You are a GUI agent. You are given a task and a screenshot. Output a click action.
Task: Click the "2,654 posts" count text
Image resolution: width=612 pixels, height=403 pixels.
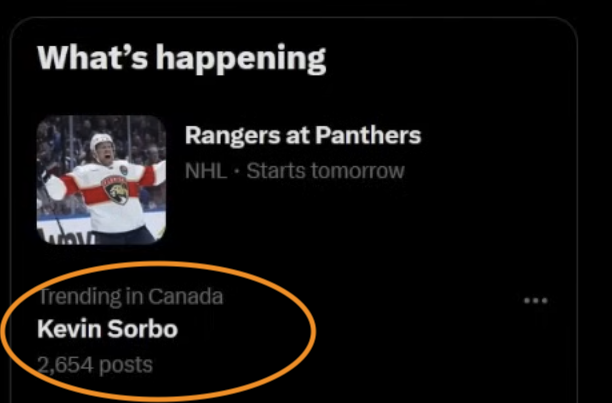(x=95, y=365)
